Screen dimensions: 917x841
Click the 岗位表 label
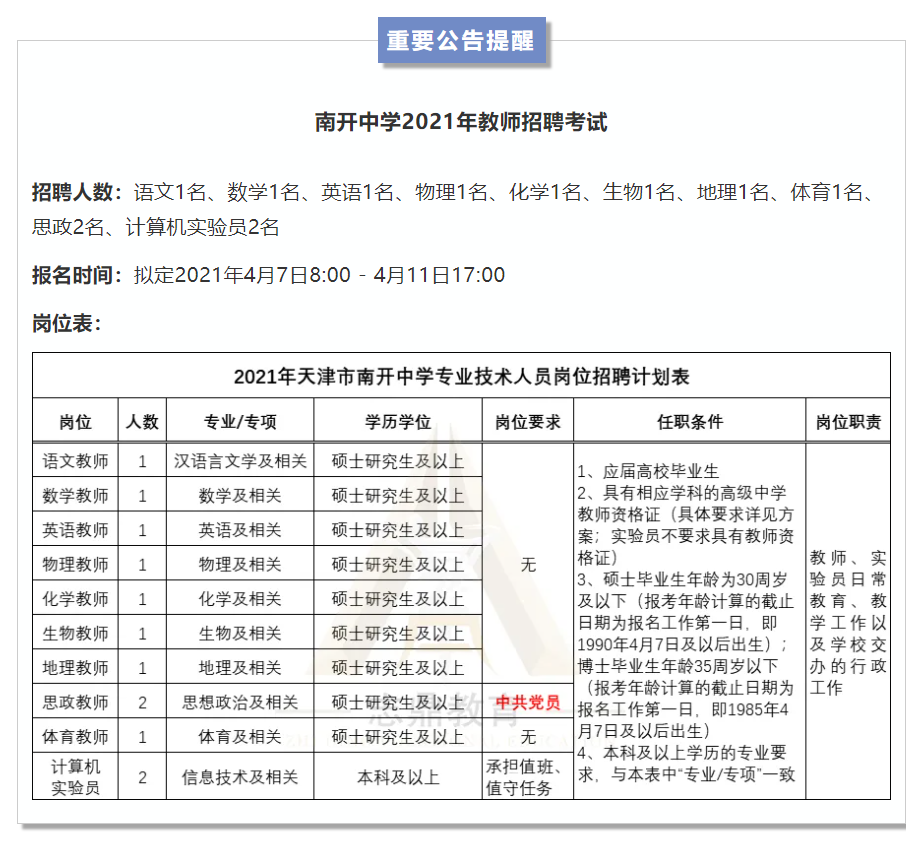(x=67, y=323)
